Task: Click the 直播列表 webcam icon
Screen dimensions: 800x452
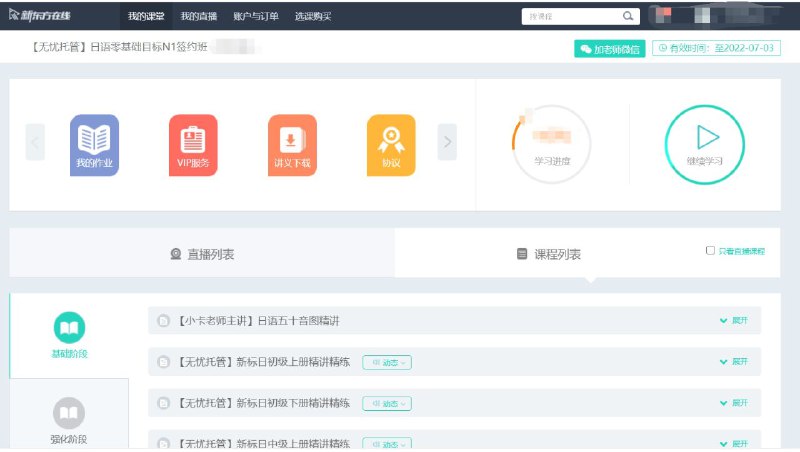Action: [x=176, y=254]
